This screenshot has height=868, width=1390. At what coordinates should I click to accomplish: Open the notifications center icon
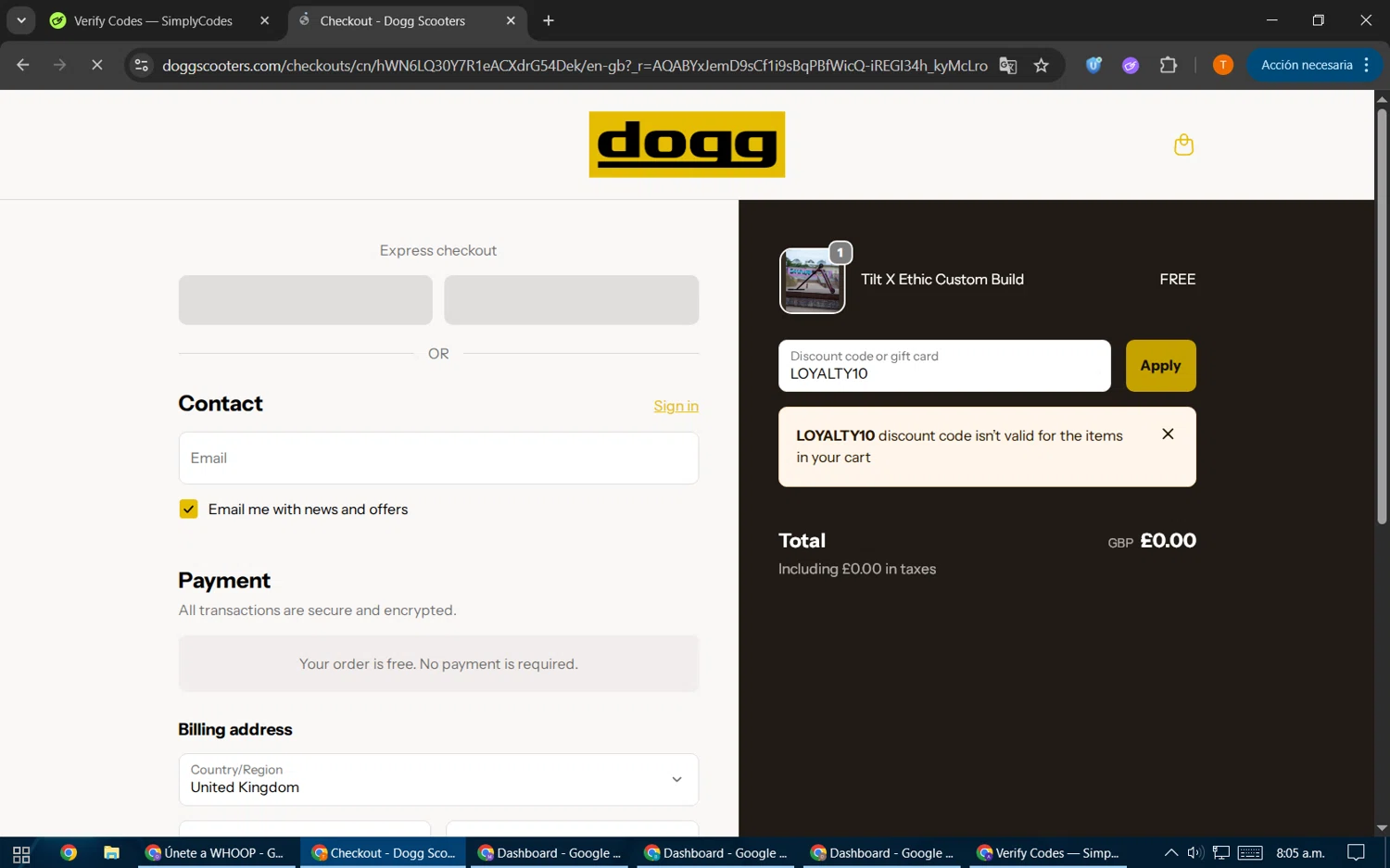click(x=1356, y=853)
